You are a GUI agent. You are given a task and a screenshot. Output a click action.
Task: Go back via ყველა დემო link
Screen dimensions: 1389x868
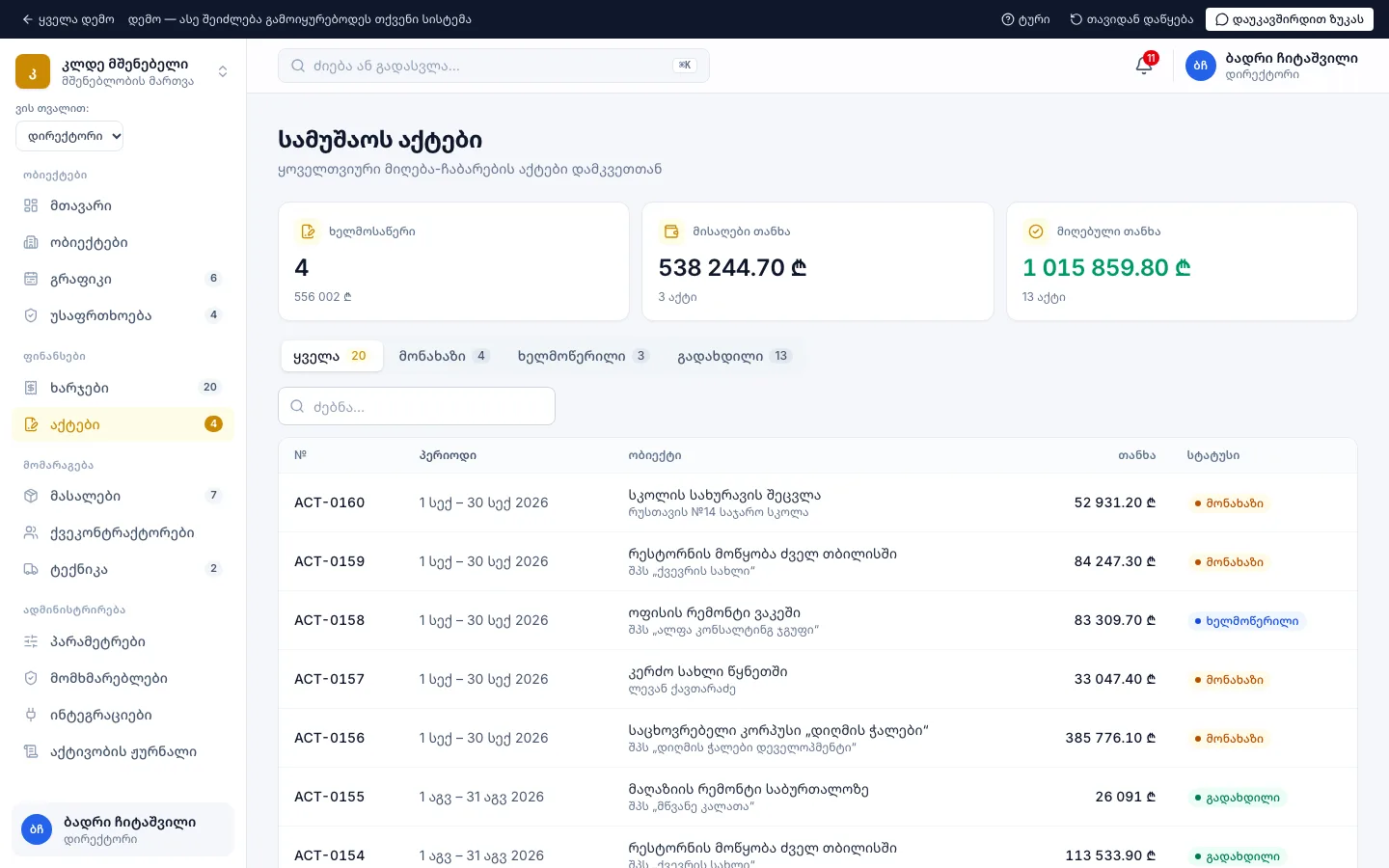(68, 19)
